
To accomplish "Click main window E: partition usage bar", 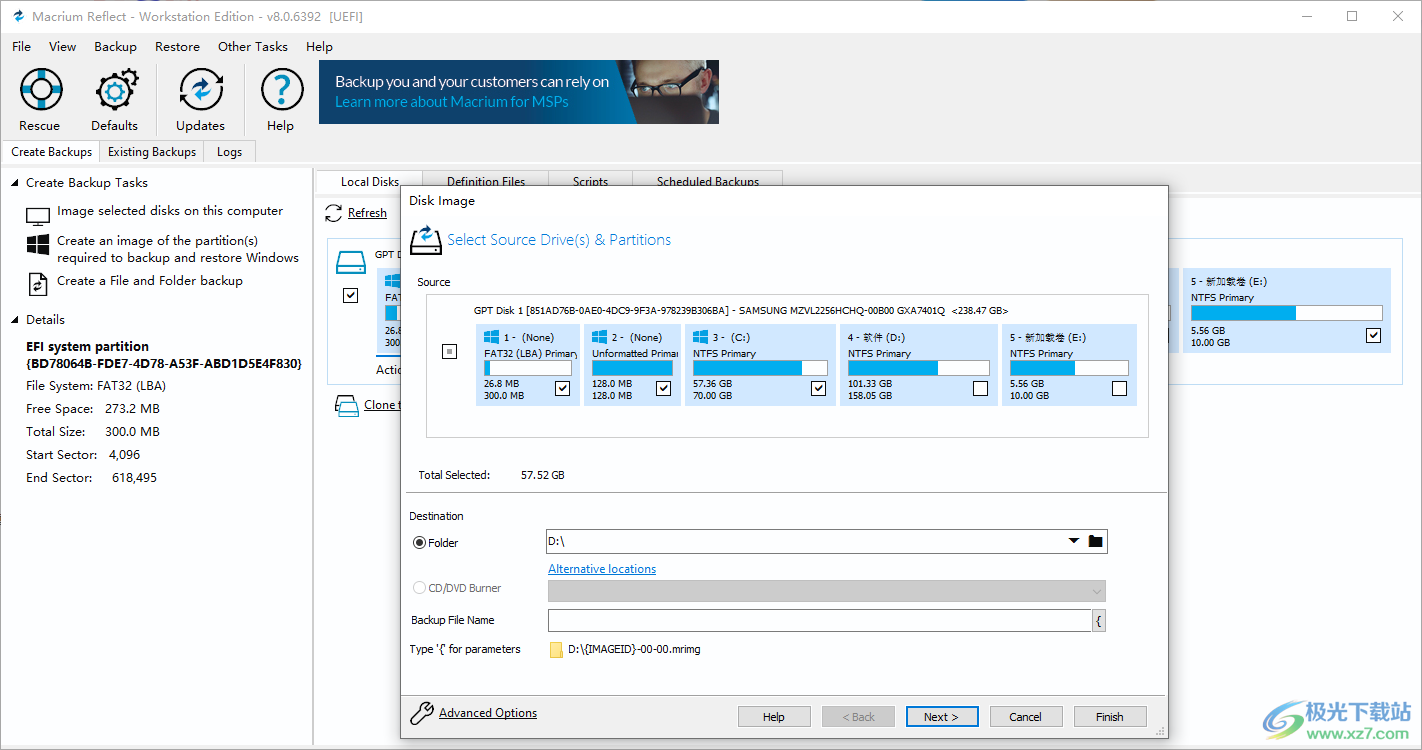I will coord(1287,313).
